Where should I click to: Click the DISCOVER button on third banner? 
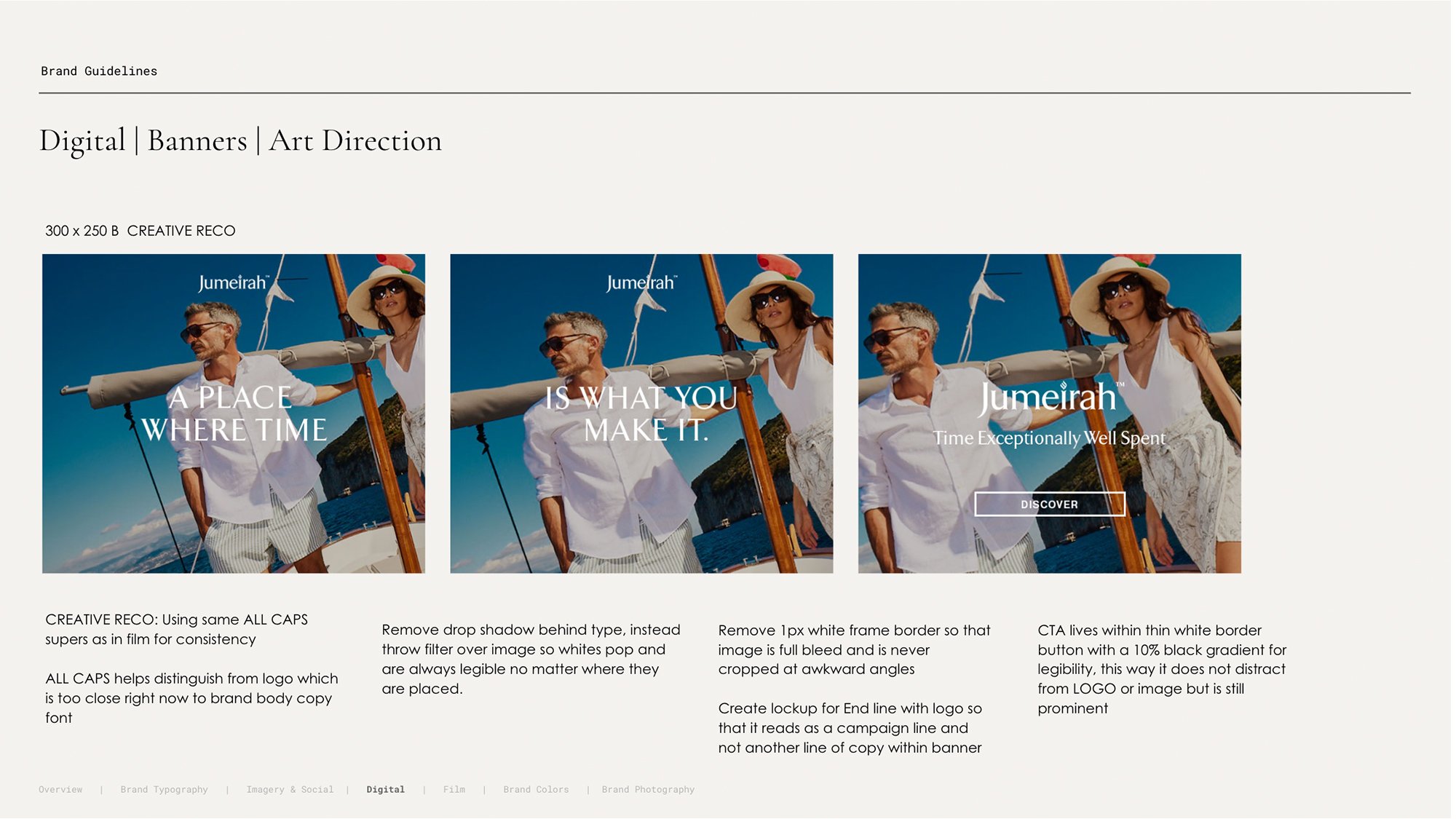[1049, 504]
